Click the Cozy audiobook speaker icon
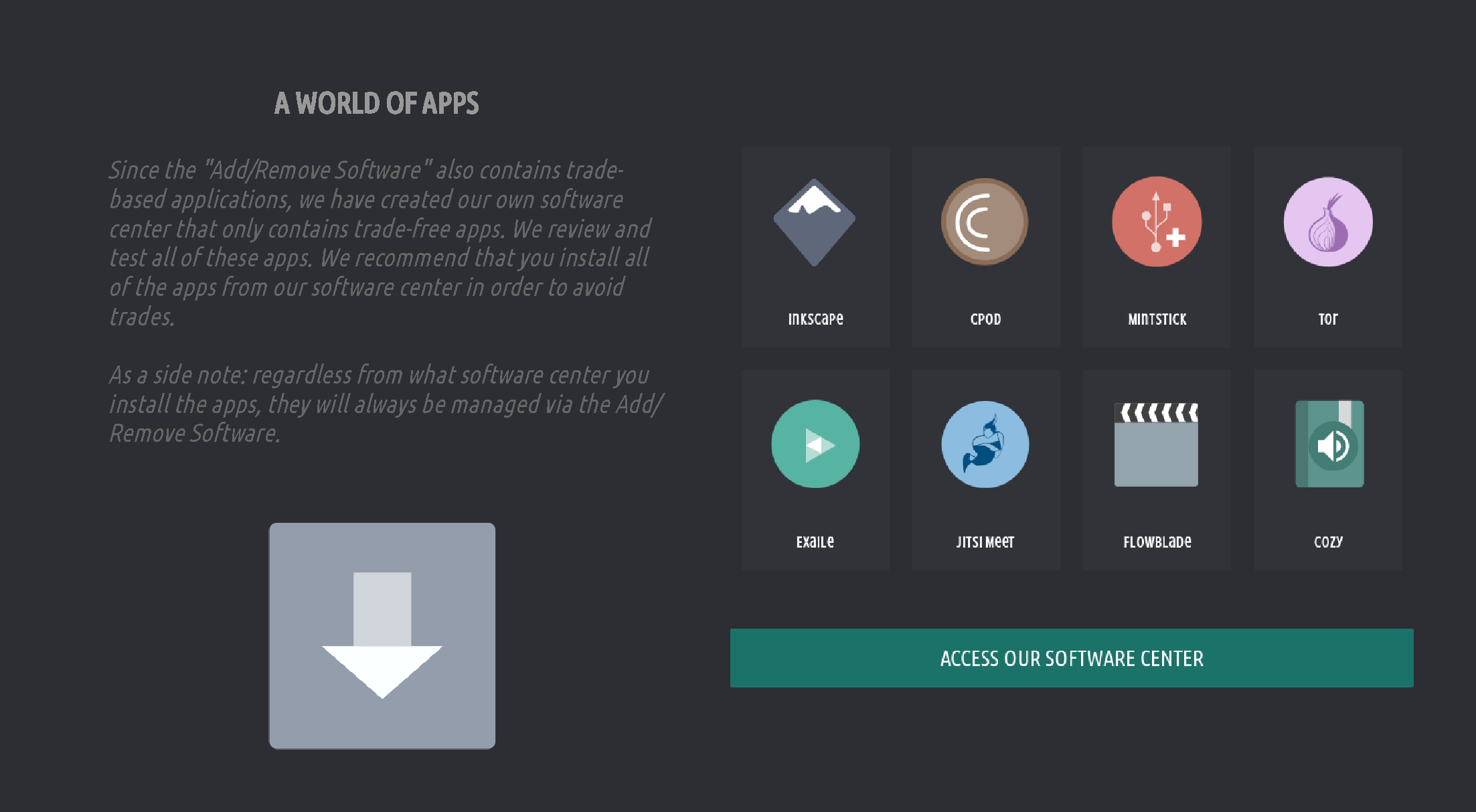Image resolution: width=1476 pixels, height=812 pixels. [1329, 444]
